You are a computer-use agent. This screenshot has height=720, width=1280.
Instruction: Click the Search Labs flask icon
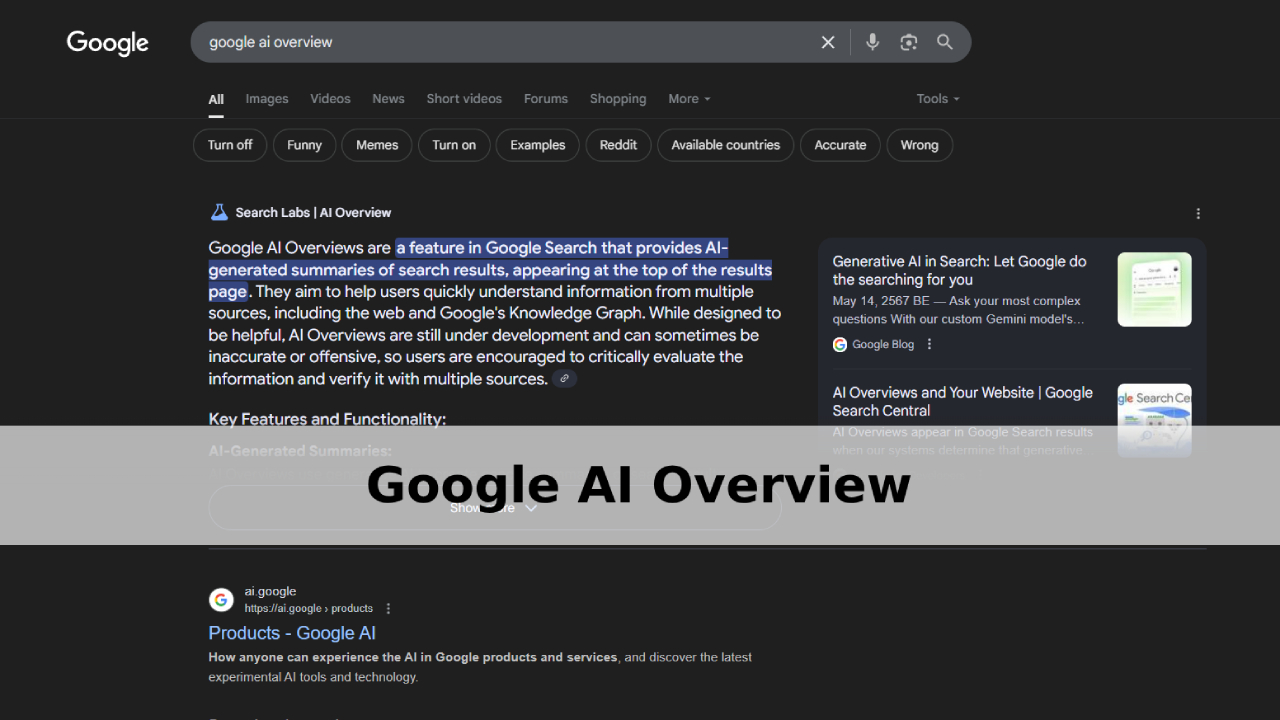[x=219, y=211]
